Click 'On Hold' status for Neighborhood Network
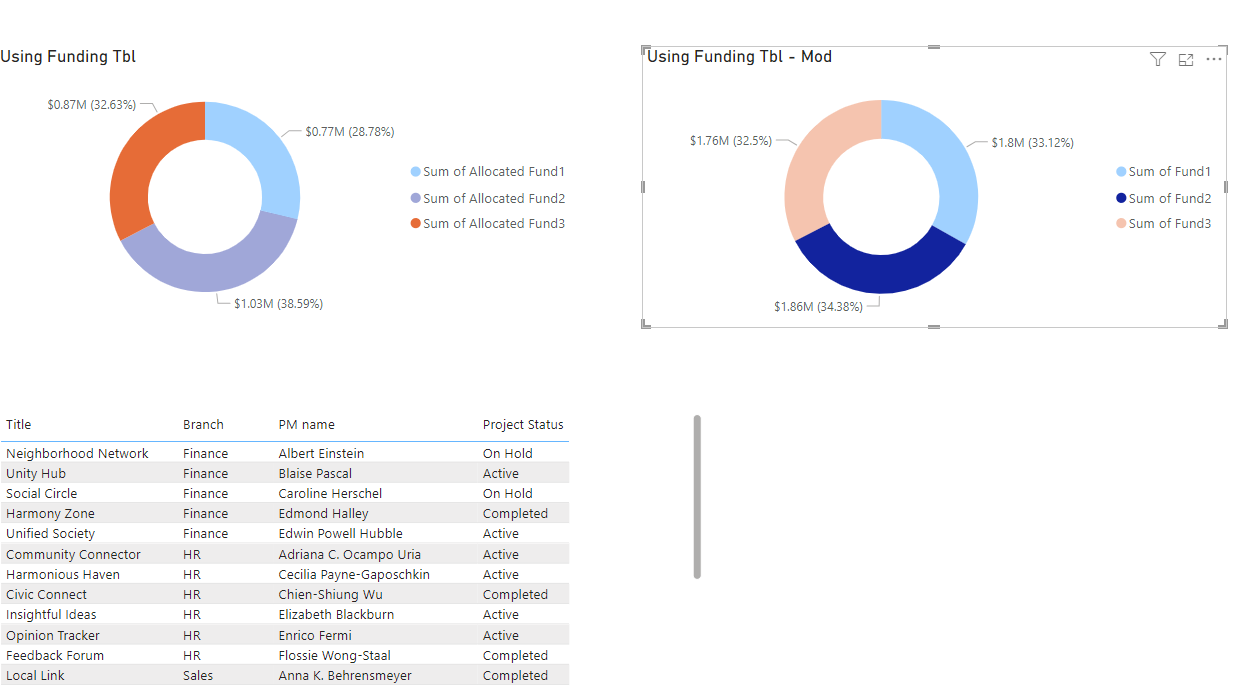This screenshot has height=686, width=1257. [508, 454]
